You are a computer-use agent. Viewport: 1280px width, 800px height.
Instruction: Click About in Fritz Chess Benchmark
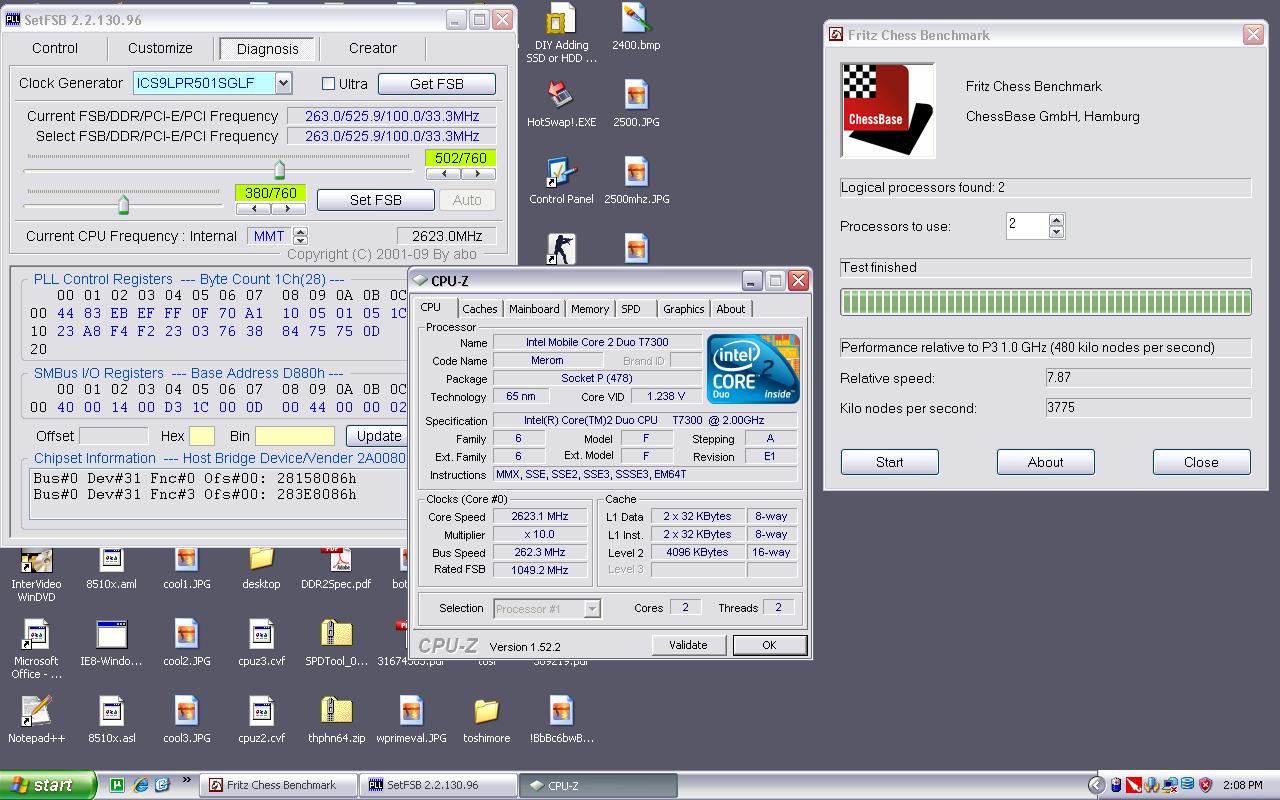pos(1046,462)
